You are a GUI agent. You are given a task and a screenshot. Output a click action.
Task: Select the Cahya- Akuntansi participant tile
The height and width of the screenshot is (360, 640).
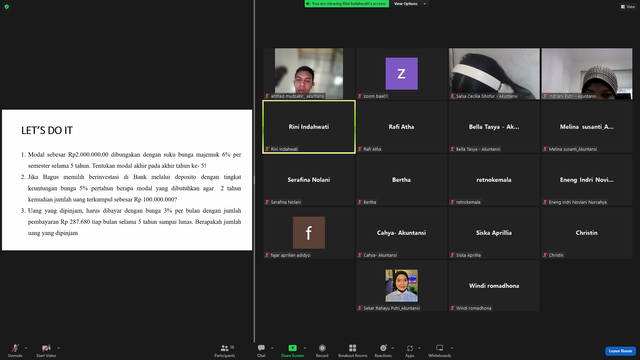pos(402,233)
